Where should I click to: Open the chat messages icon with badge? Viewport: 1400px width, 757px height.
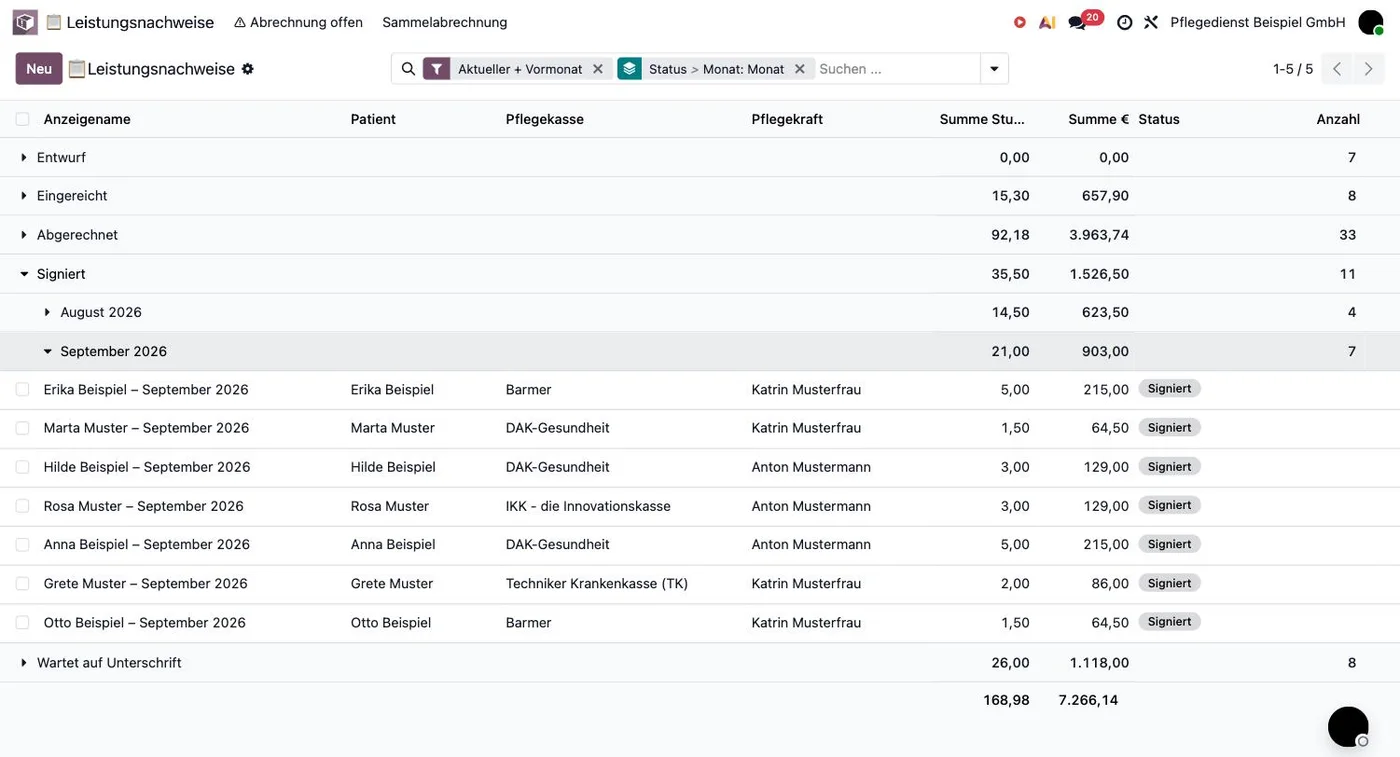(1077, 22)
